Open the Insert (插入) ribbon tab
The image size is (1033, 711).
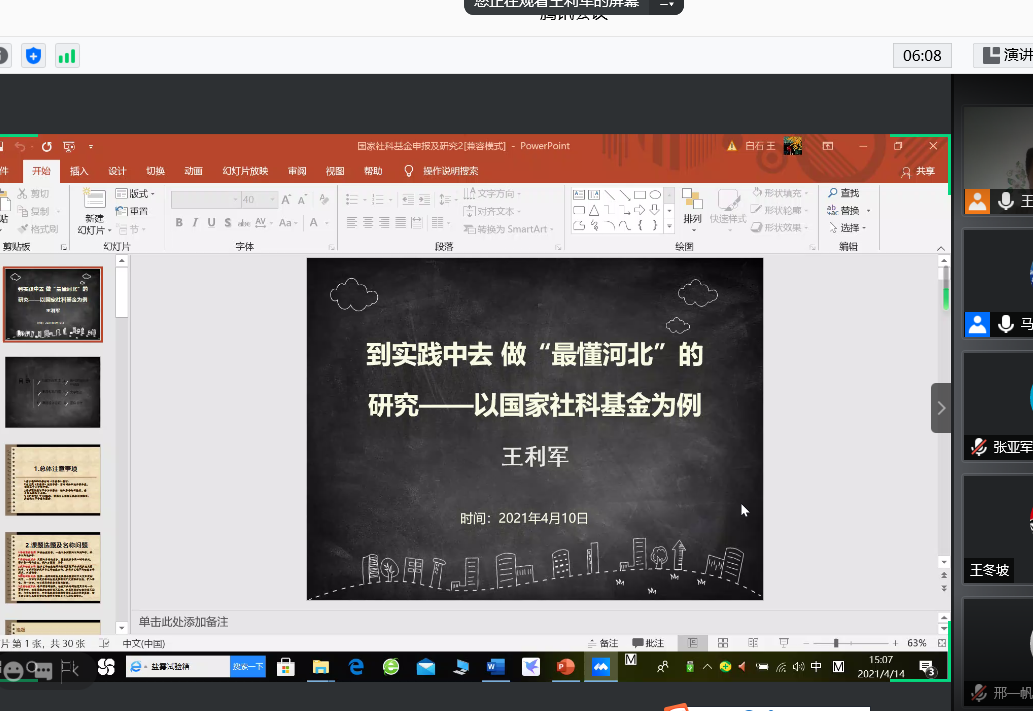tap(79, 171)
